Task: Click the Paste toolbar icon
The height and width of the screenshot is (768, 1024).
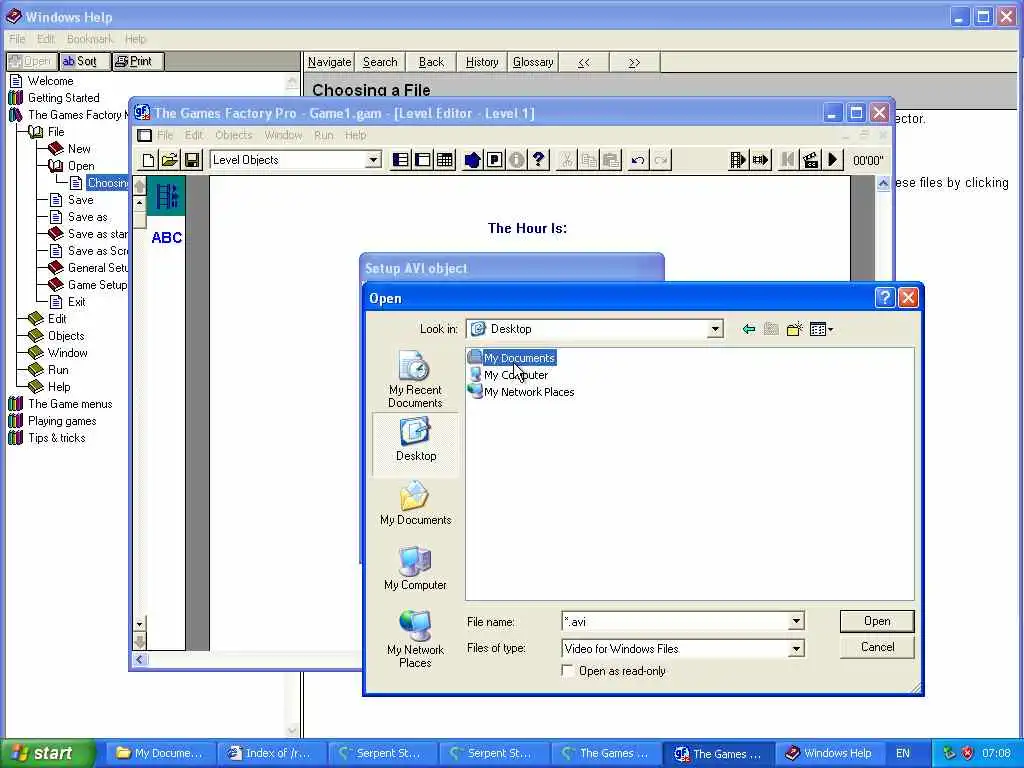Action: 611,160
